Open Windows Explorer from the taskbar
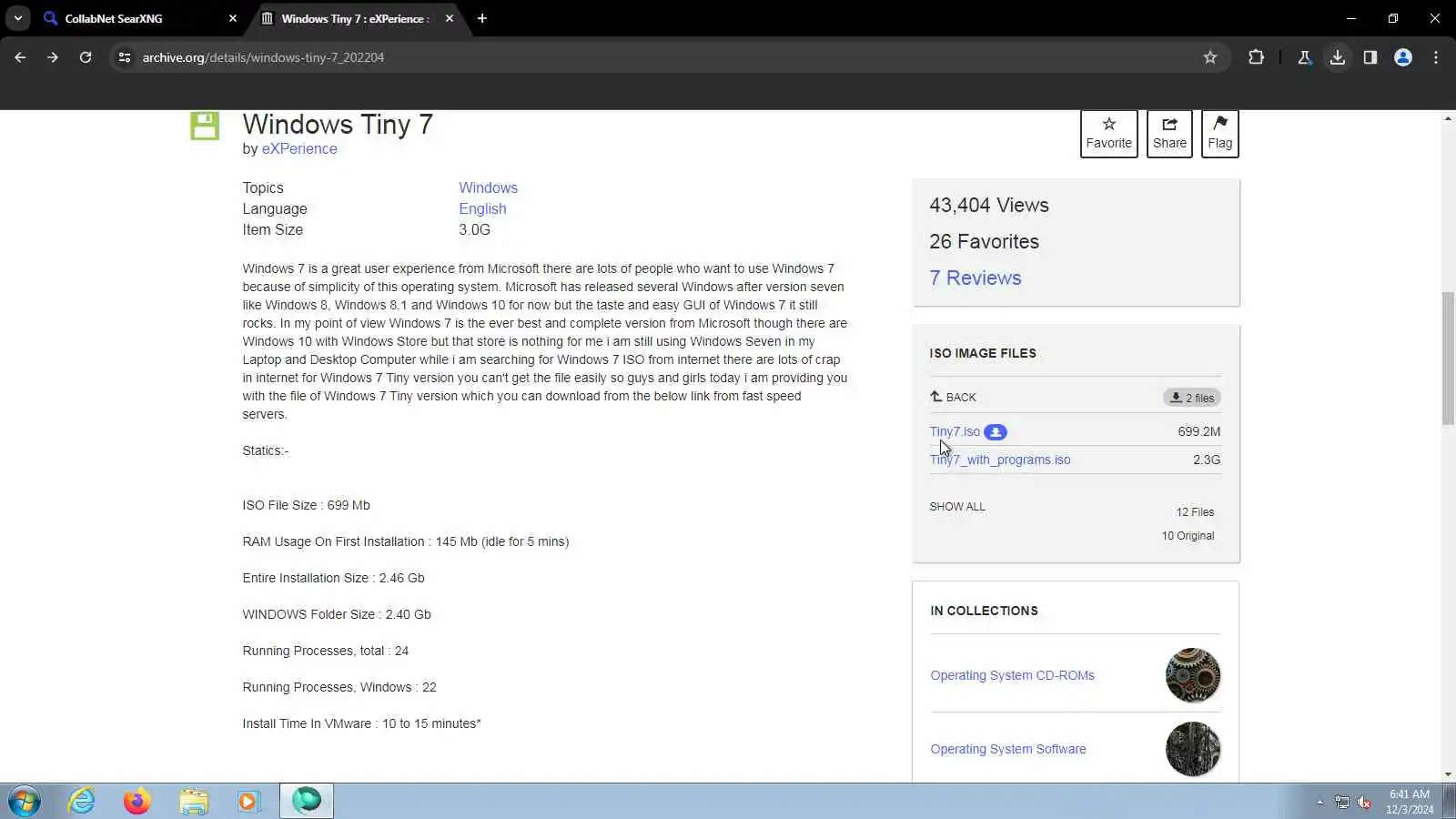This screenshot has width=1456, height=819. [x=194, y=801]
